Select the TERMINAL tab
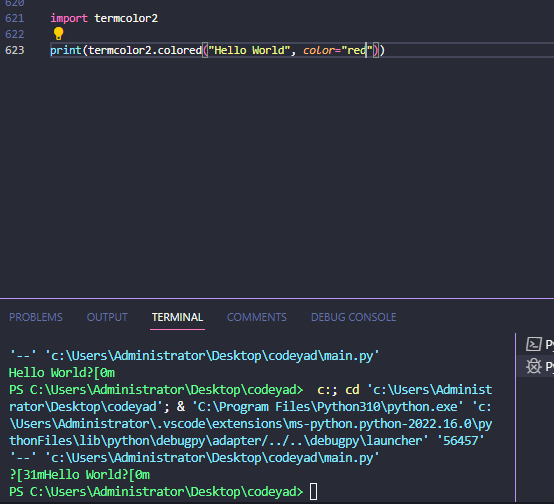554x504 pixels. [x=177, y=317]
